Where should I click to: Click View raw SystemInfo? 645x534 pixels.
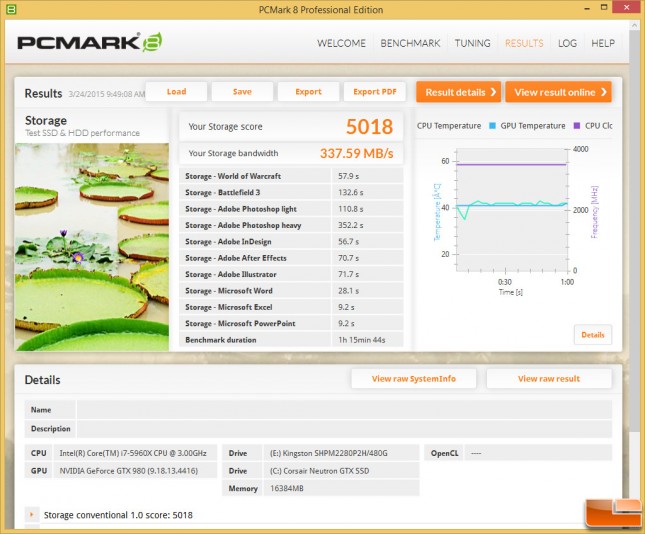[x=414, y=378]
